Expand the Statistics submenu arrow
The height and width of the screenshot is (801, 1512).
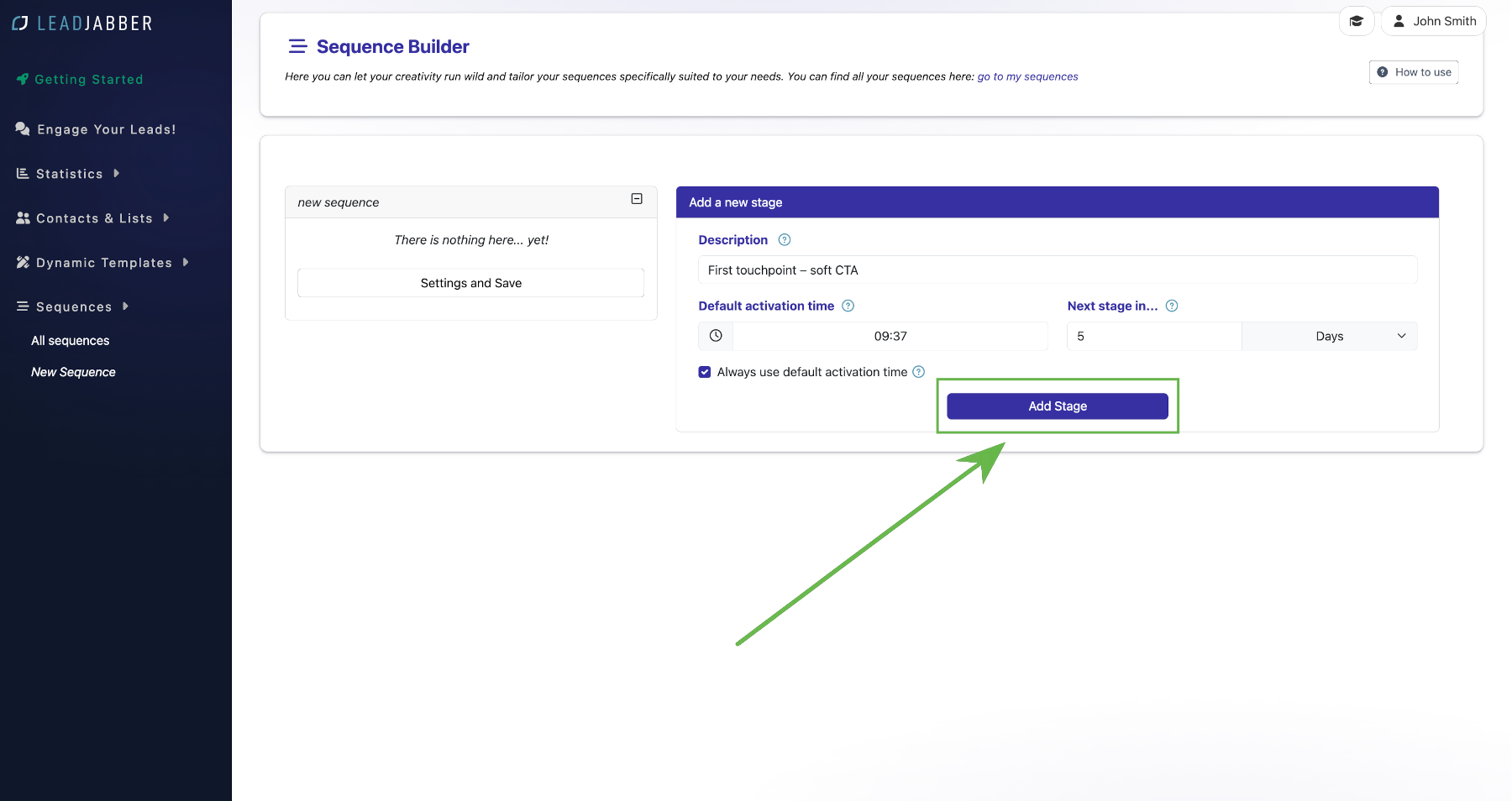pyautogui.click(x=117, y=173)
